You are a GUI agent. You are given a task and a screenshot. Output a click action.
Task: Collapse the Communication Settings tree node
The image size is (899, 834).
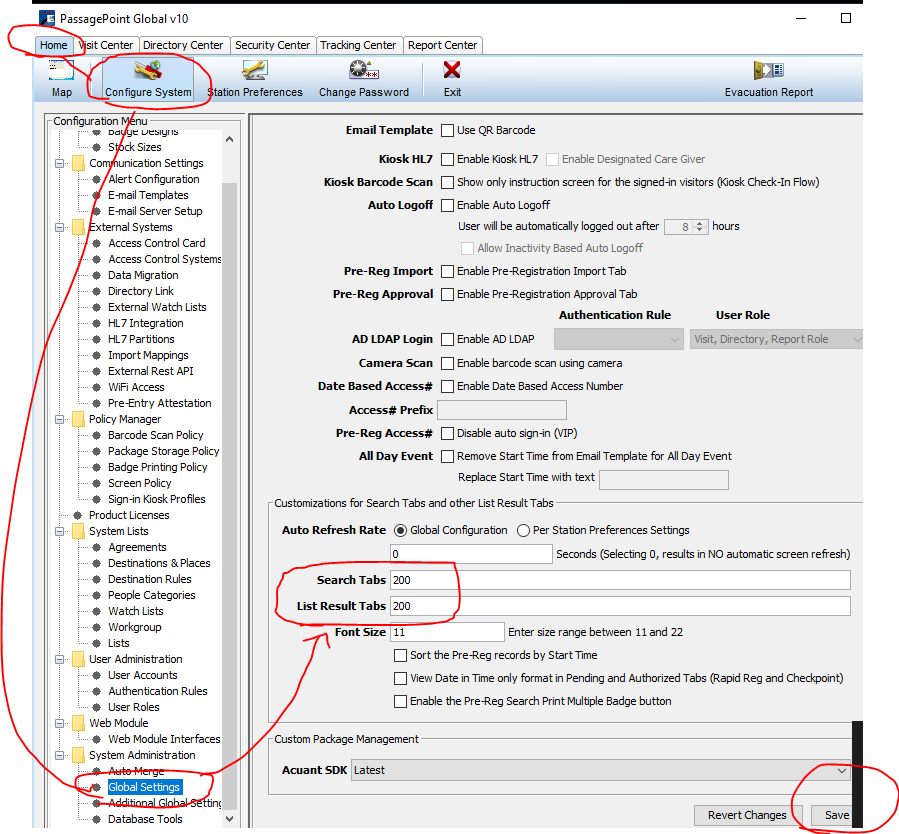point(59,163)
